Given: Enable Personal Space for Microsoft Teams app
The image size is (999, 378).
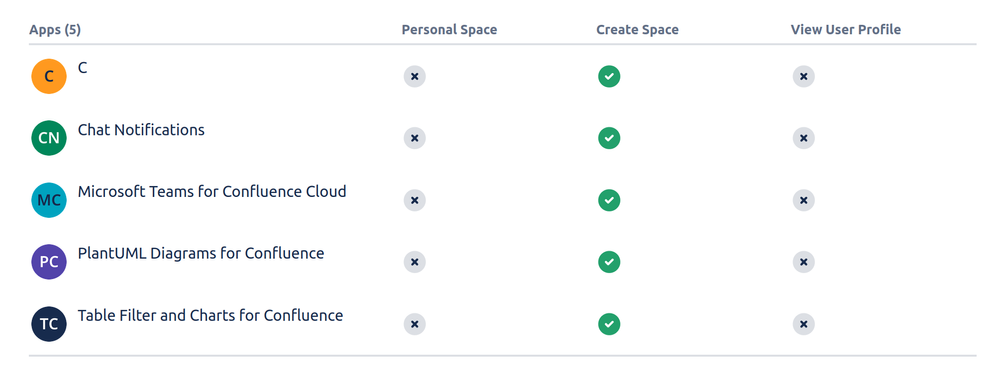Looking at the screenshot, I should (x=414, y=200).
